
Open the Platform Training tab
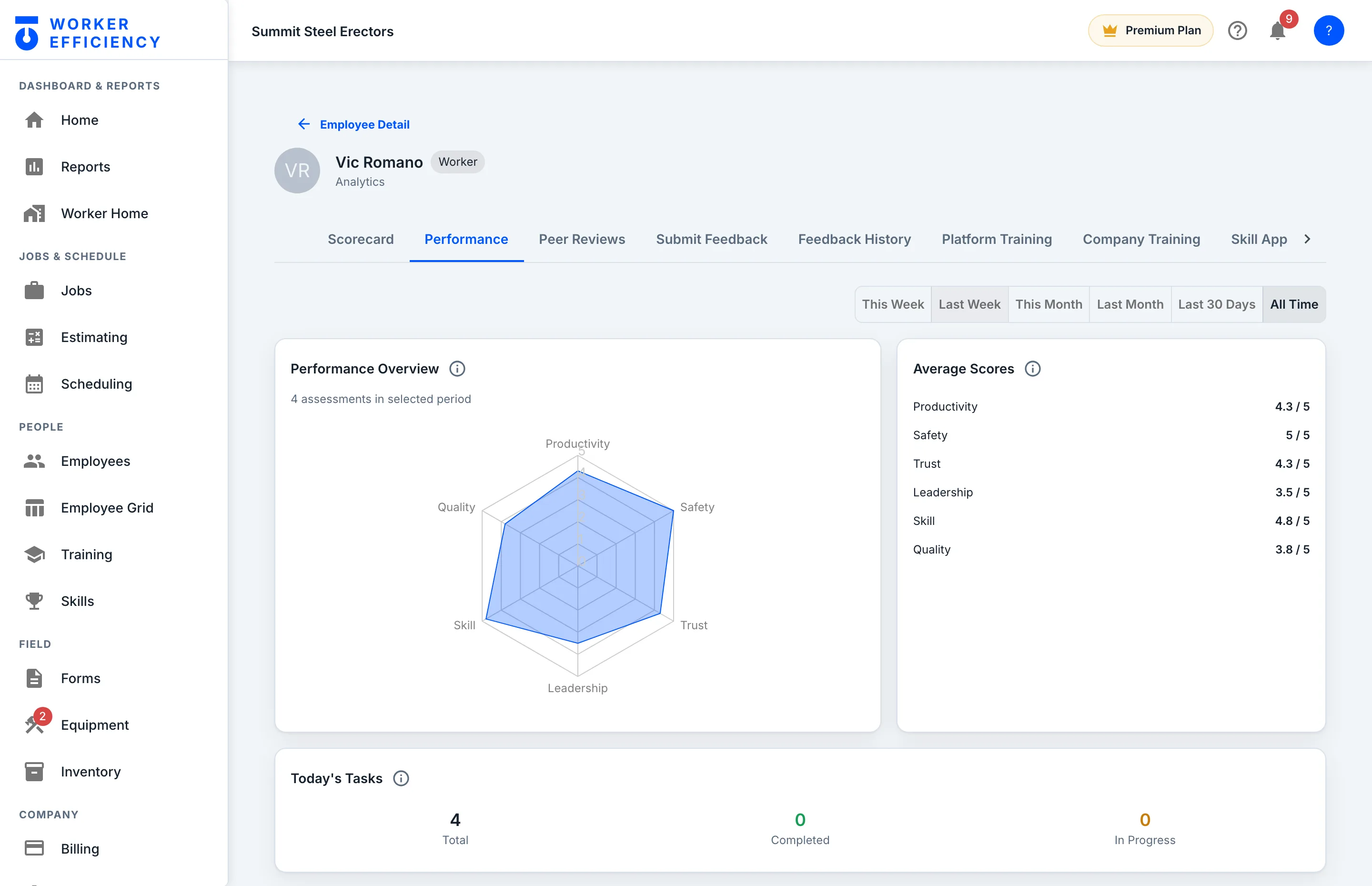[996, 239]
